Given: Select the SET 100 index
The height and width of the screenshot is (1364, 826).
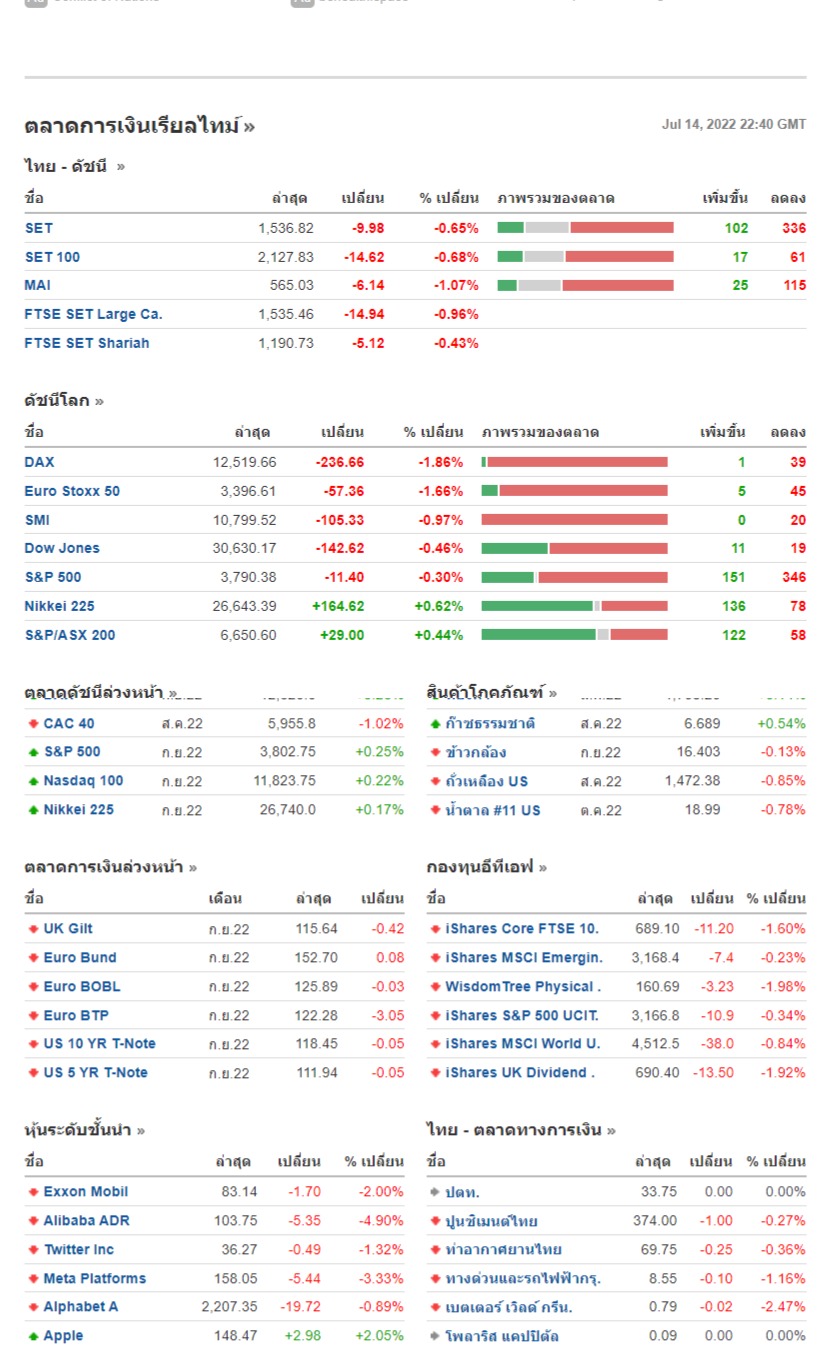Looking at the screenshot, I should (x=52, y=257).
